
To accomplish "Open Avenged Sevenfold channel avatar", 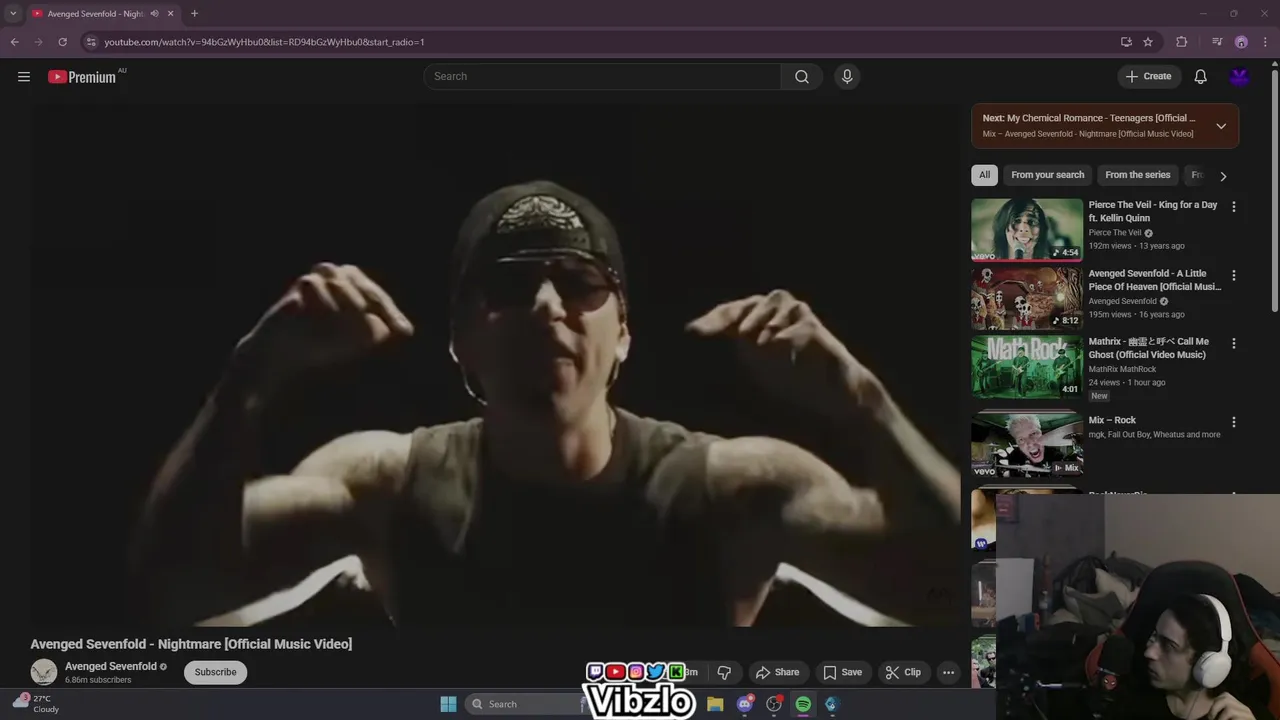I will tap(44, 672).
